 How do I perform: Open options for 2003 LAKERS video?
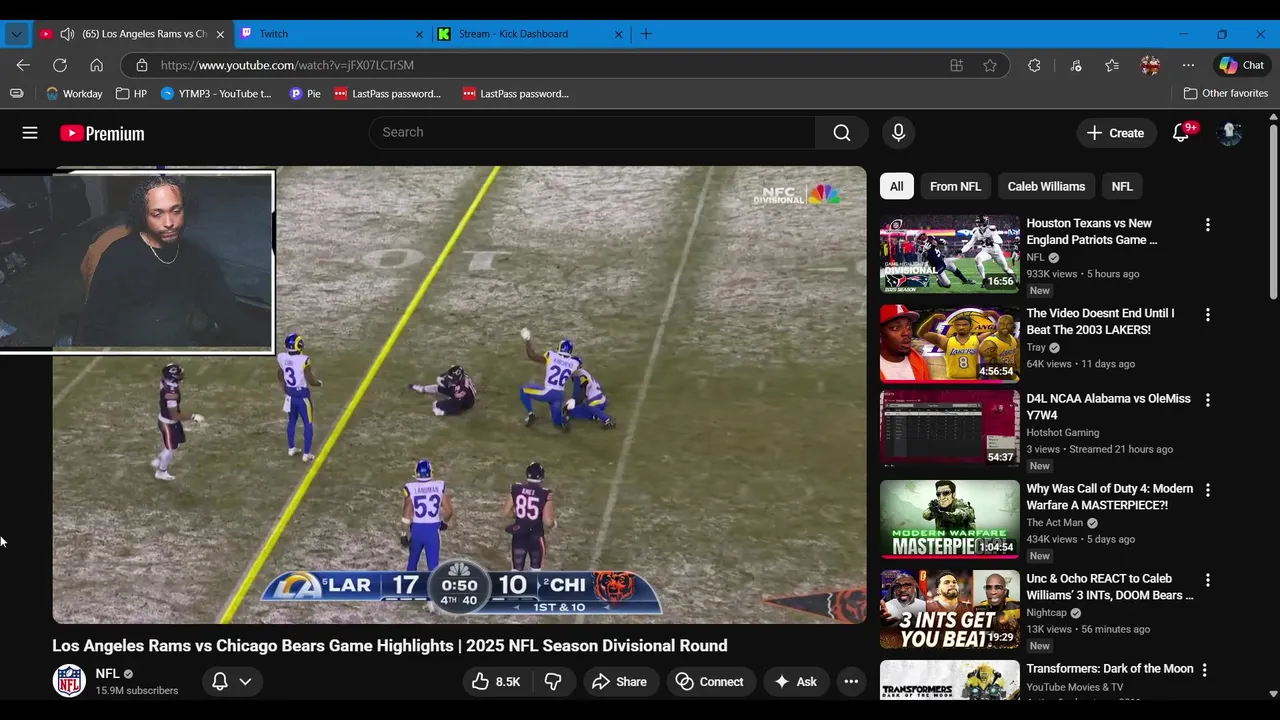click(1207, 315)
